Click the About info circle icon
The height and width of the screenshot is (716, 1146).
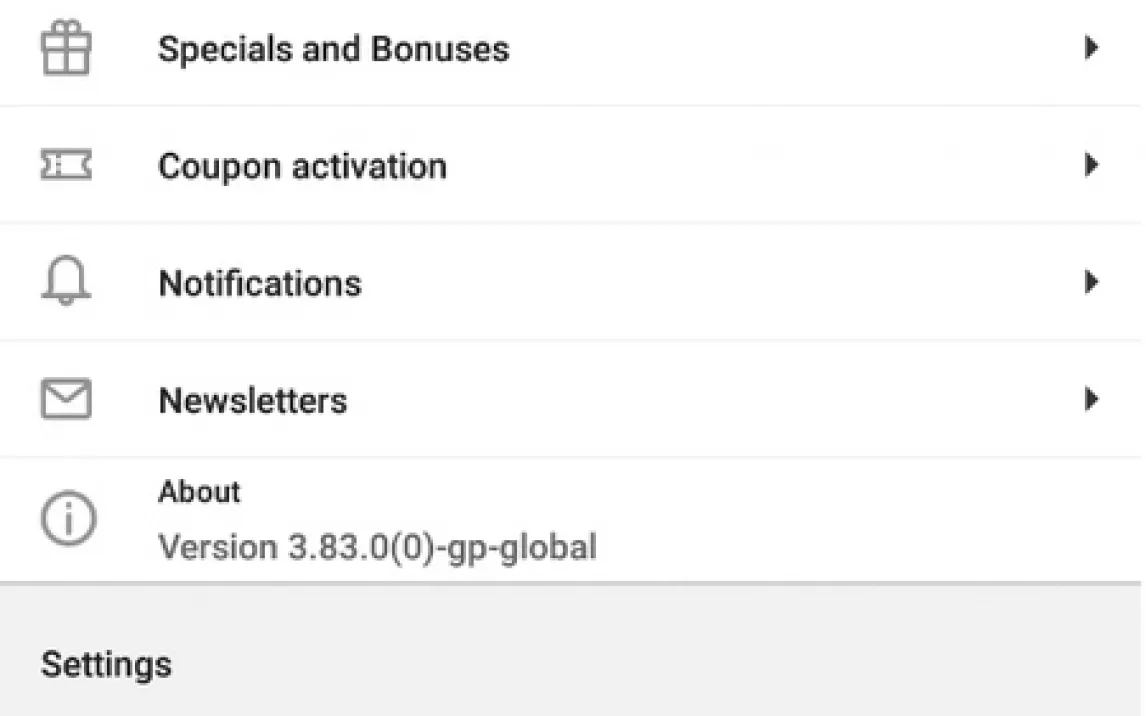(68, 519)
